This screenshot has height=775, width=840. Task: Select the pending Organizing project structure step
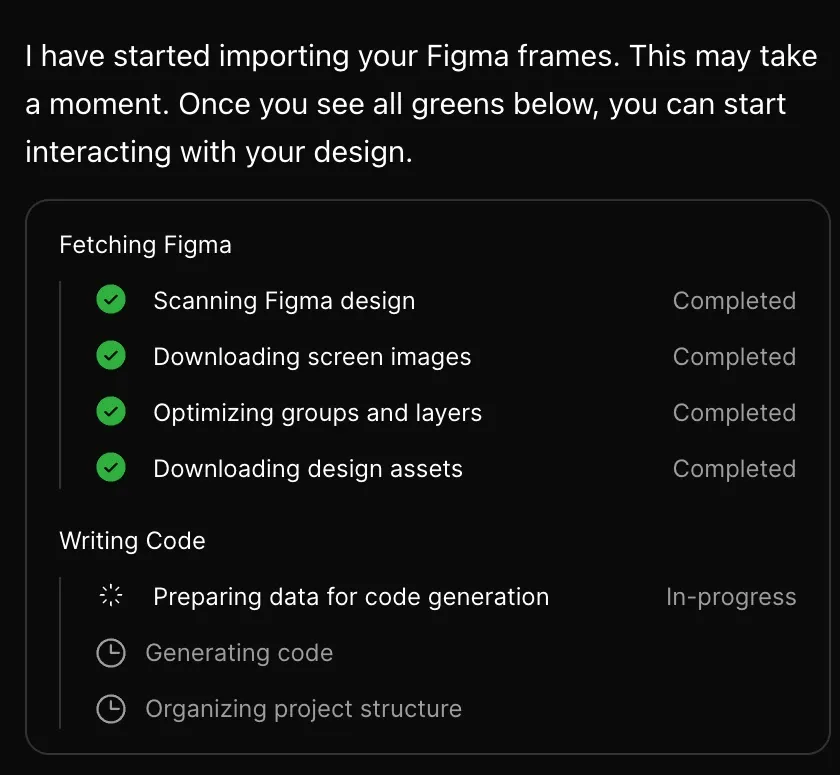(303, 709)
